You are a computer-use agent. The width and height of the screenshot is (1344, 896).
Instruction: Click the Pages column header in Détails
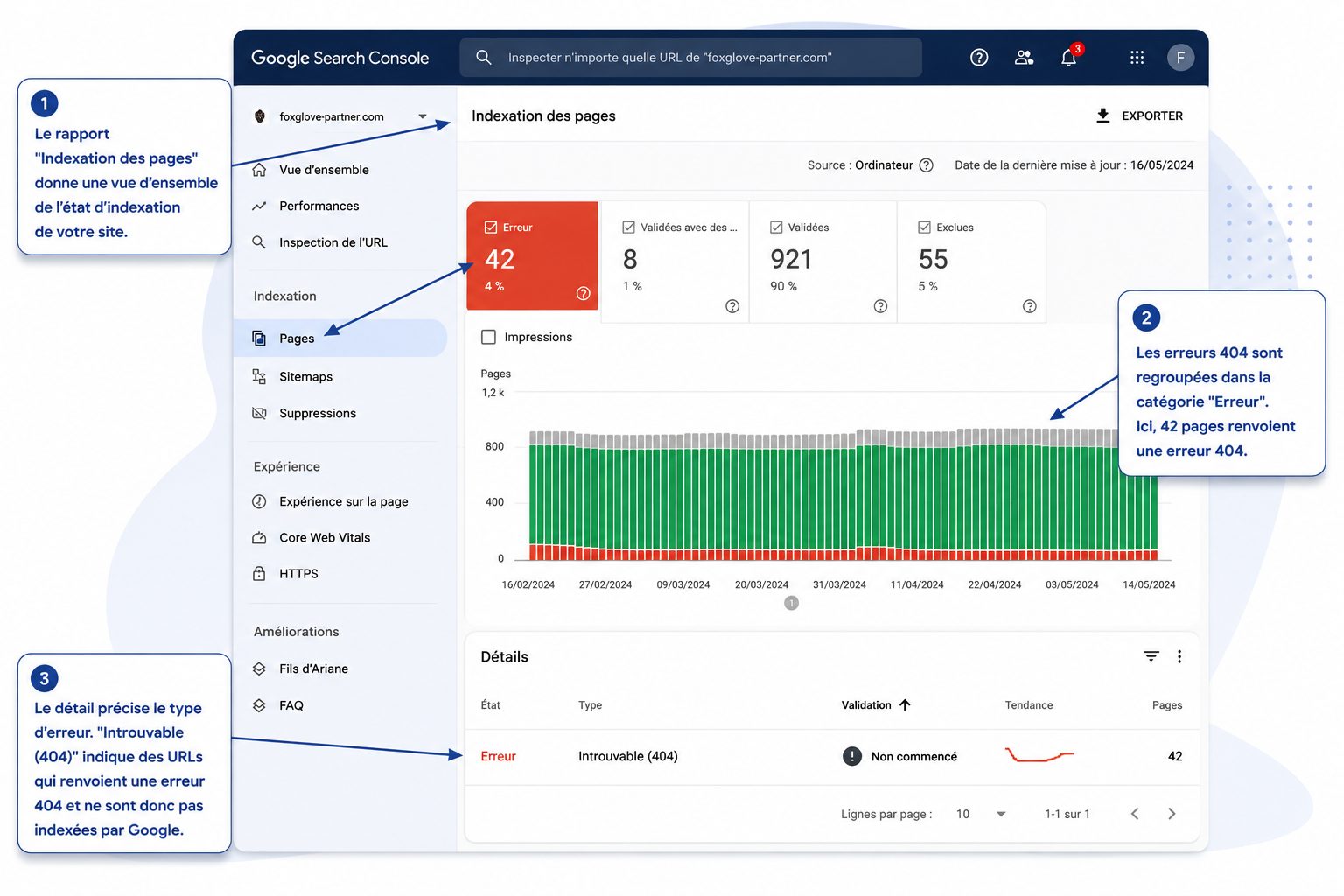coord(1167,705)
